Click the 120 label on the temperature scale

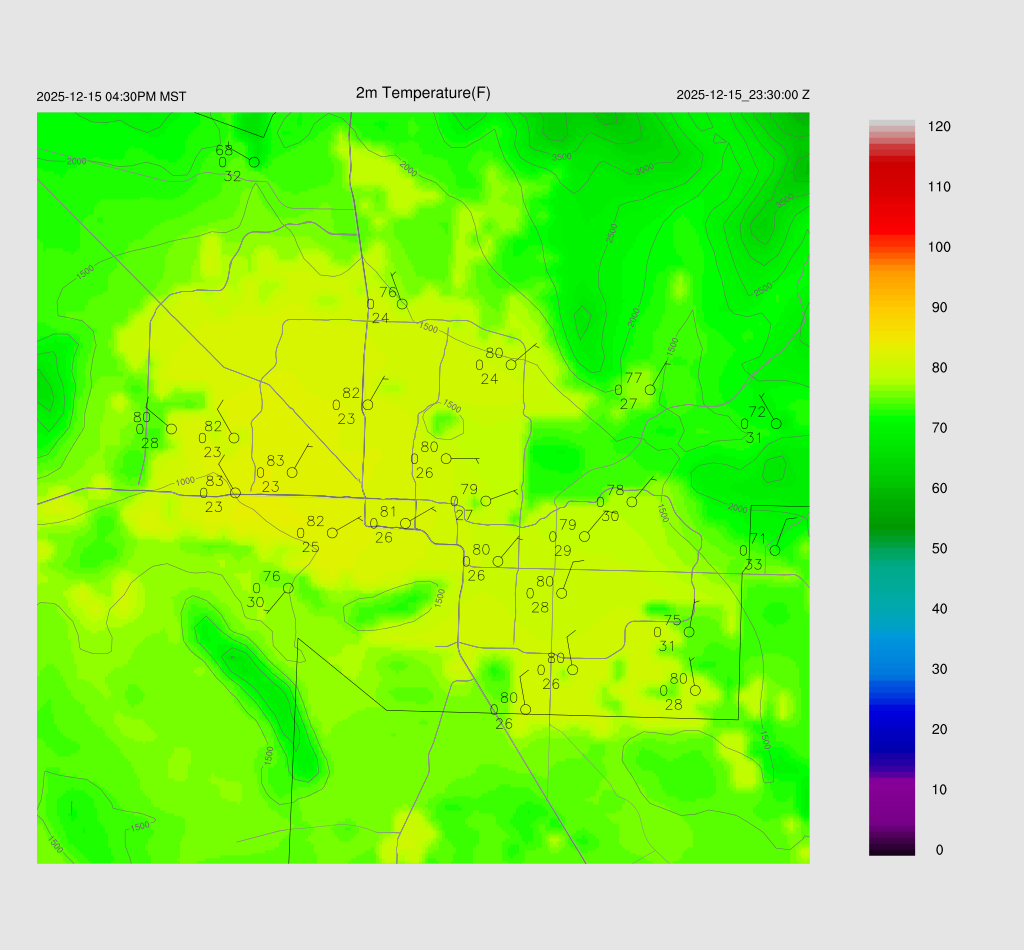point(938,127)
